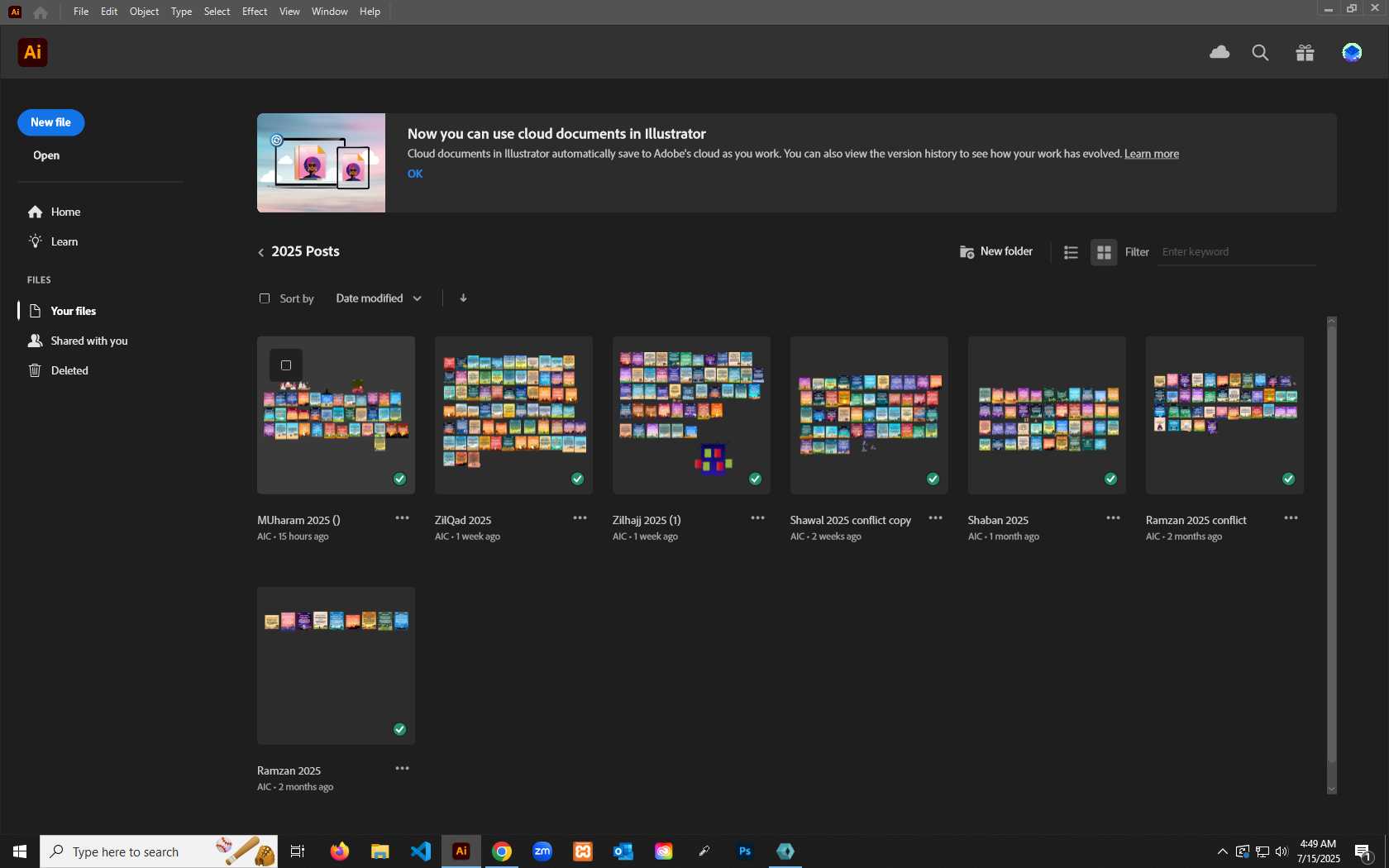Open Zoom from the taskbar

coord(542,851)
